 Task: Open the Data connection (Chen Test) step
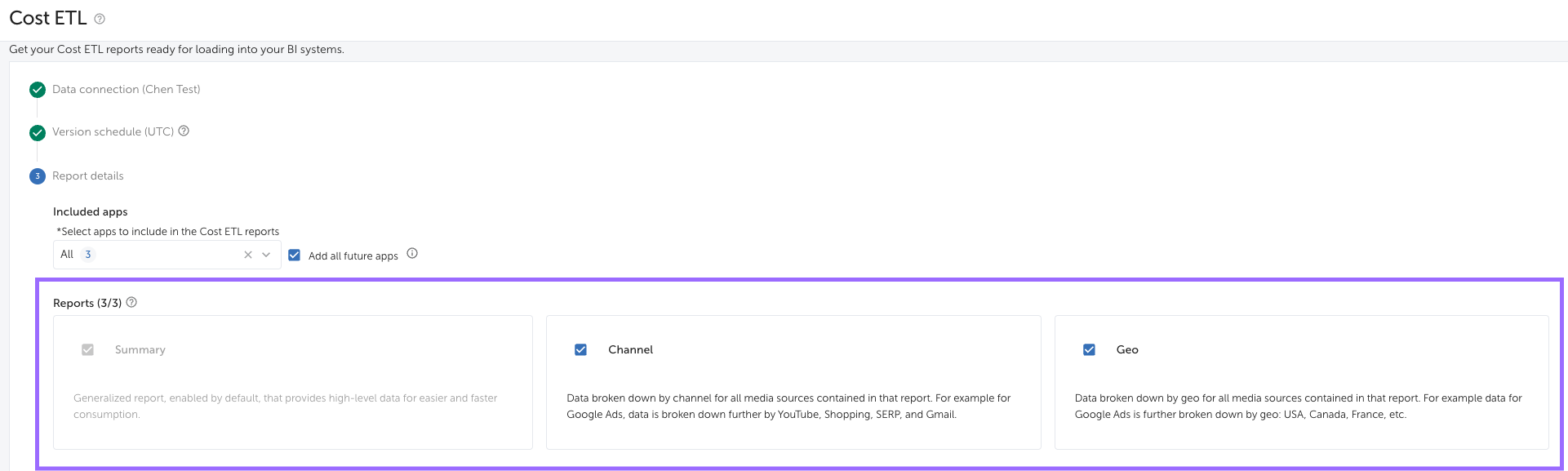click(x=126, y=90)
